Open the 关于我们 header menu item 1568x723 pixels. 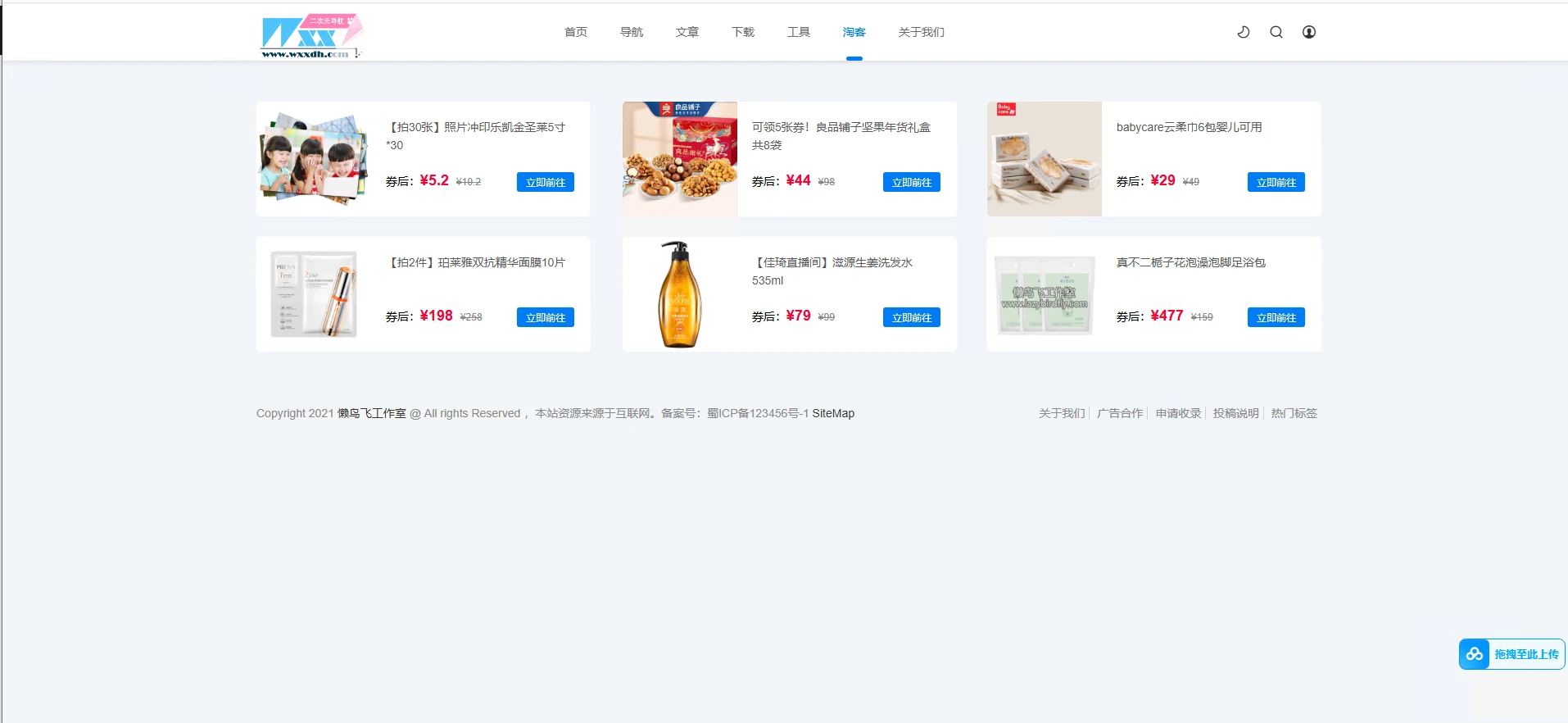(x=922, y=32)
